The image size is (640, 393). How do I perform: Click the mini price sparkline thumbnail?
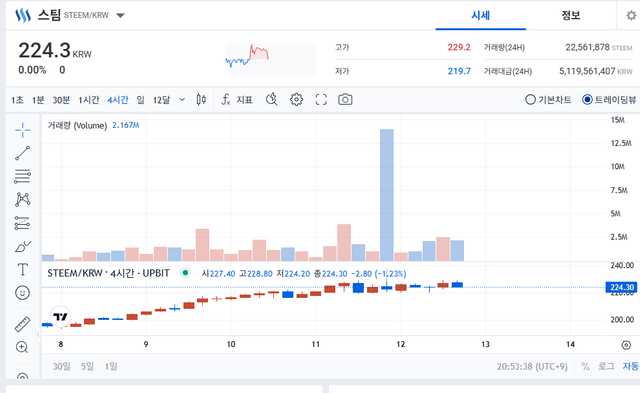pos(270,59)
